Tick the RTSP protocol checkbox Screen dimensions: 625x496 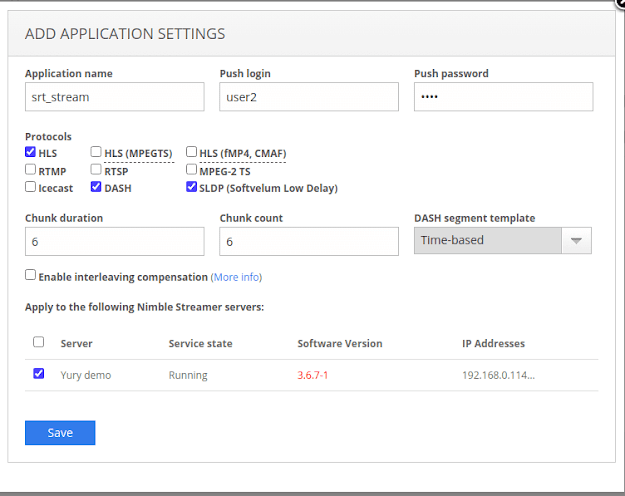tap(96, 170)
